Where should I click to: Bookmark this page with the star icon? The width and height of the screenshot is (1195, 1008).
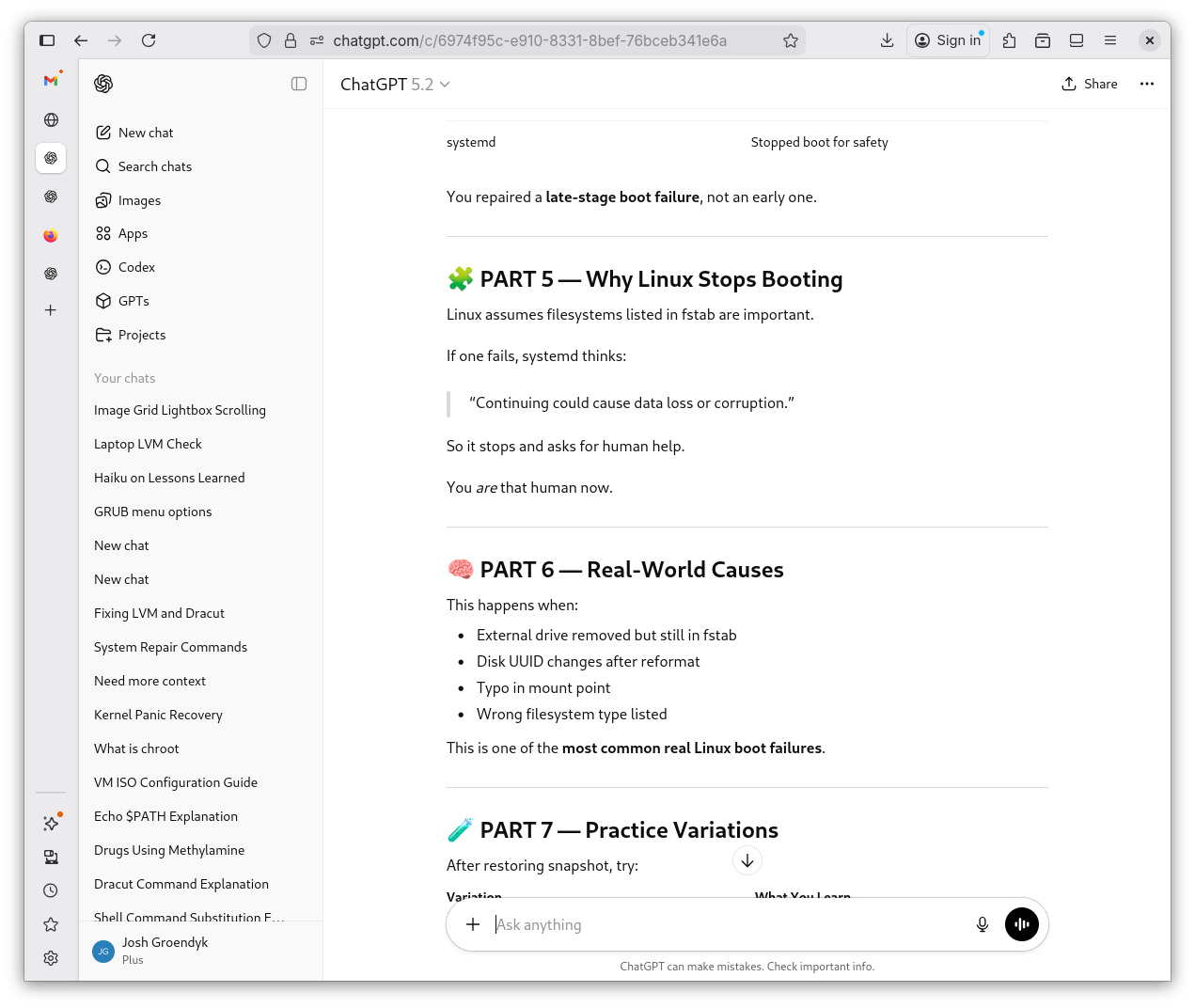[790, 40]
